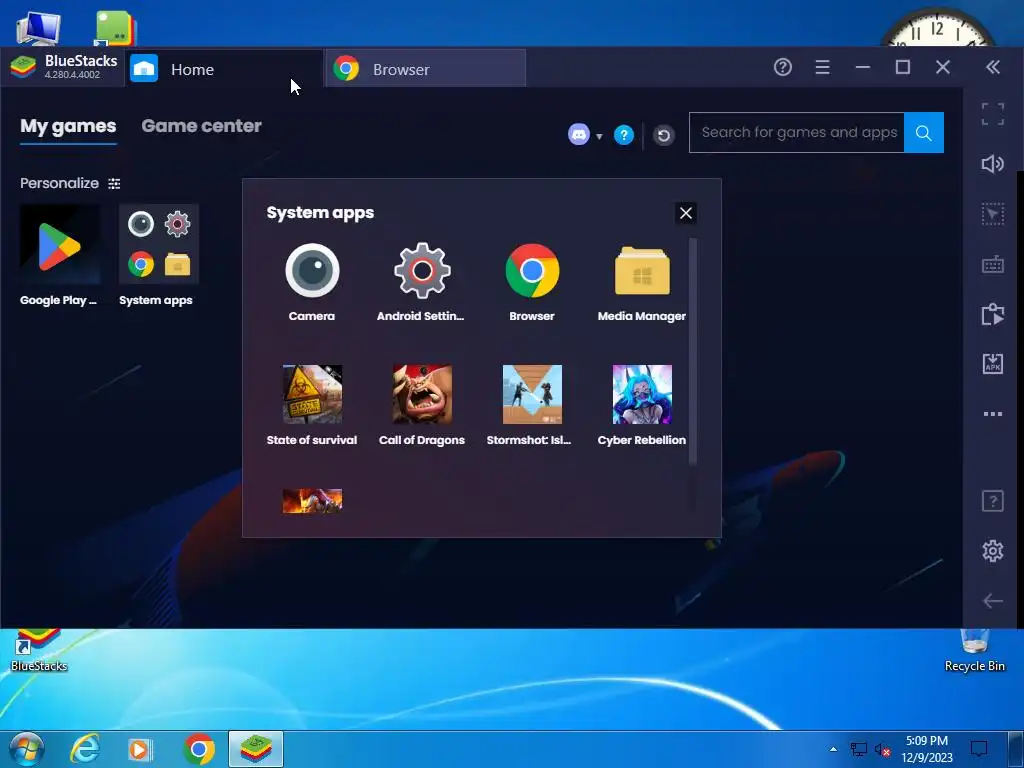Click the BlueStacks desktop shortcut
The width and height of the screenshot is (1024, 768).
39,649
